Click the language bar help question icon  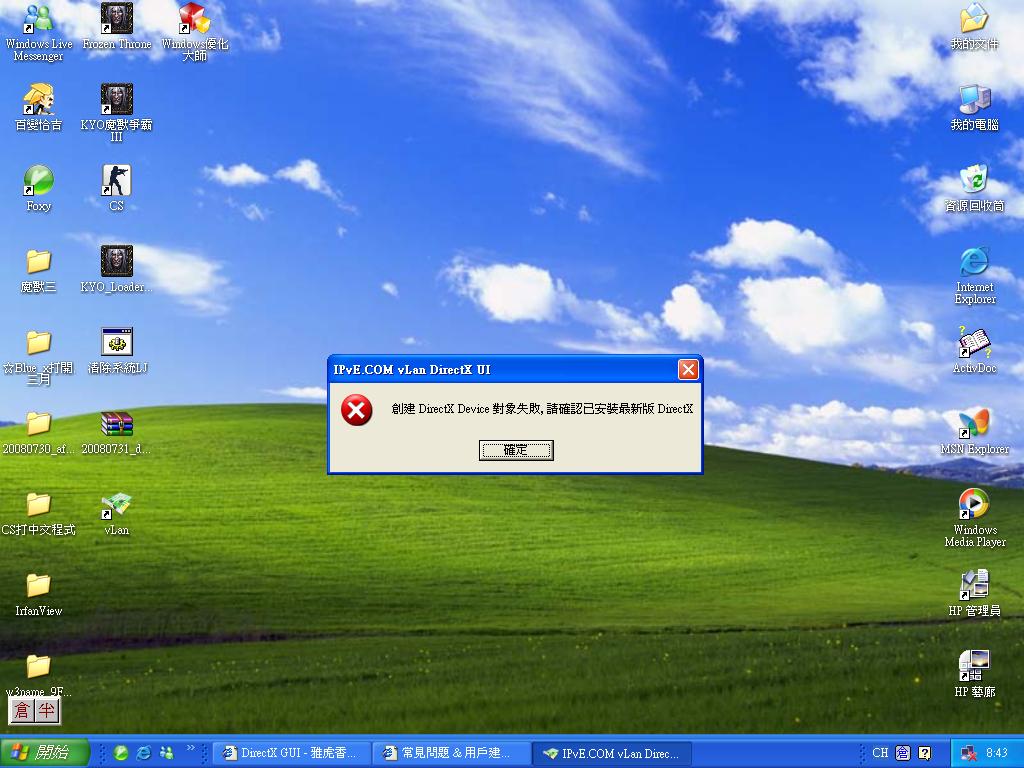coord(925,753)
